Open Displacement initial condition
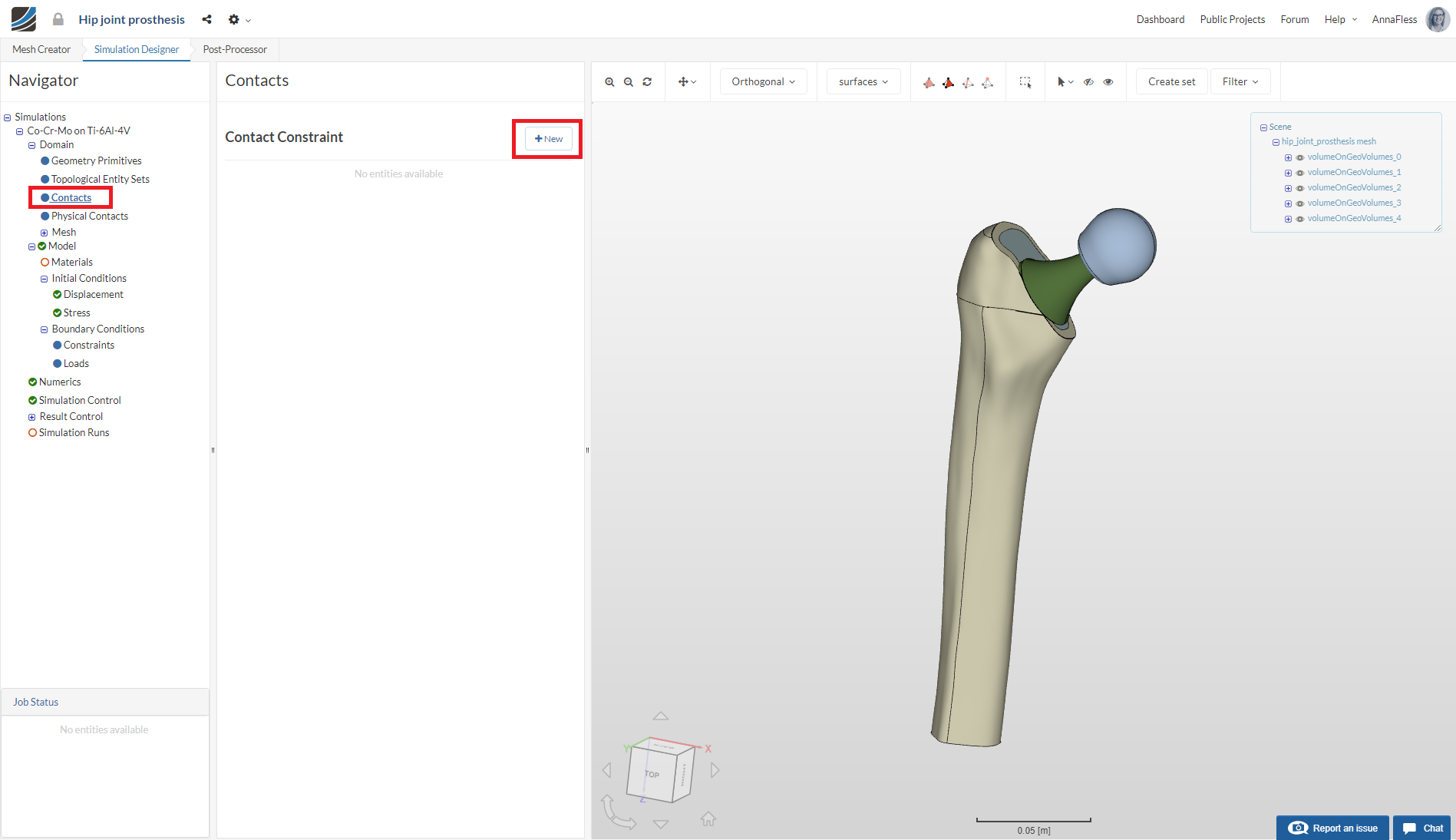This screenshot has width=1456, height=840. 94,294
